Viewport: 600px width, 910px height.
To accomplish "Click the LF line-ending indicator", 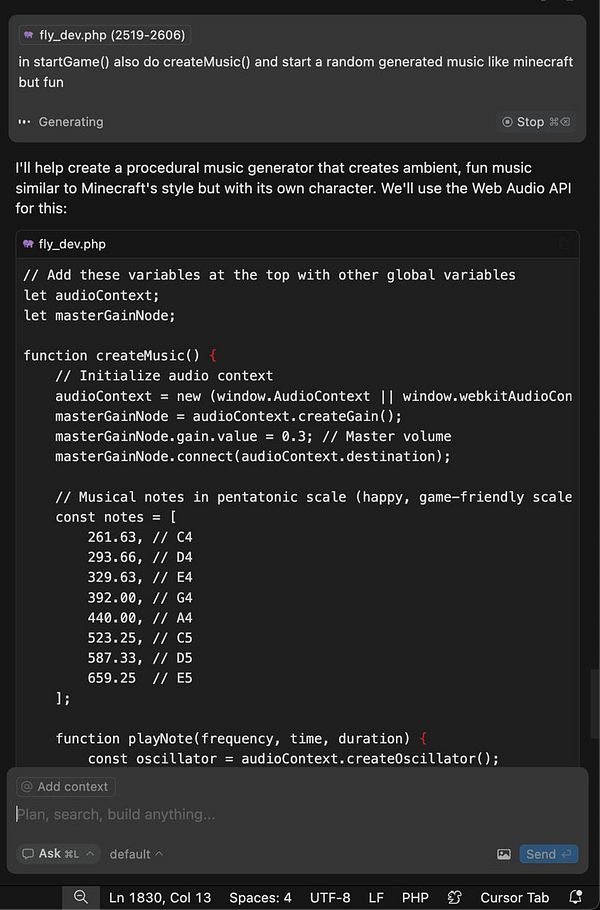I will tap(376, 897).
